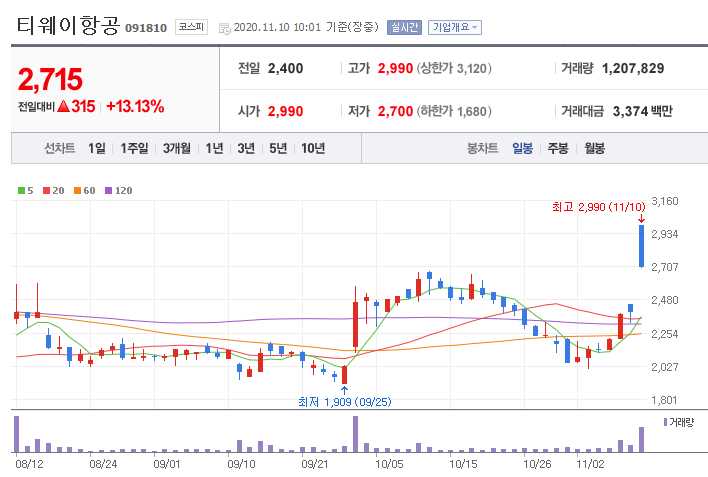708x477 pixels.
Task: Click the 1,801 price axis label
Action: 665,400
